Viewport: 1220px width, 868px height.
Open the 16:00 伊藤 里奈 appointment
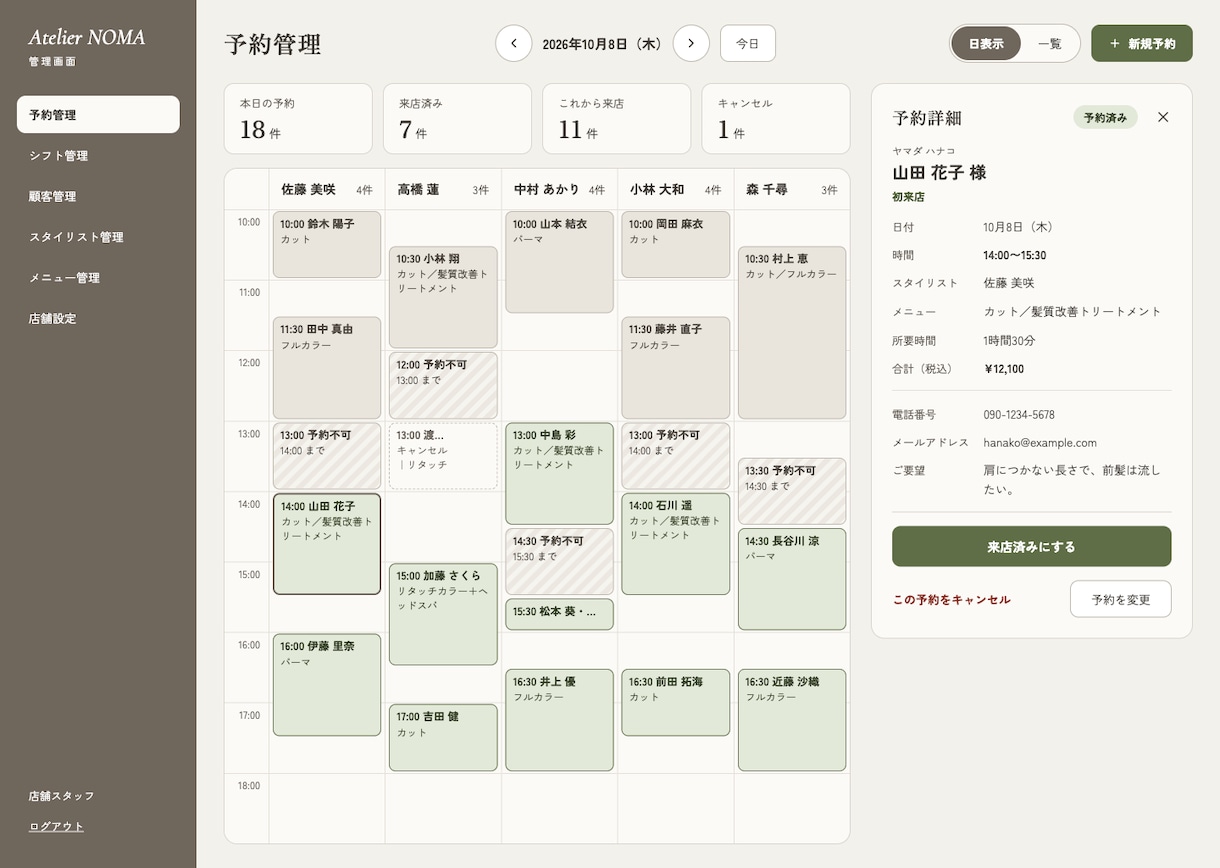coord(327,685)
